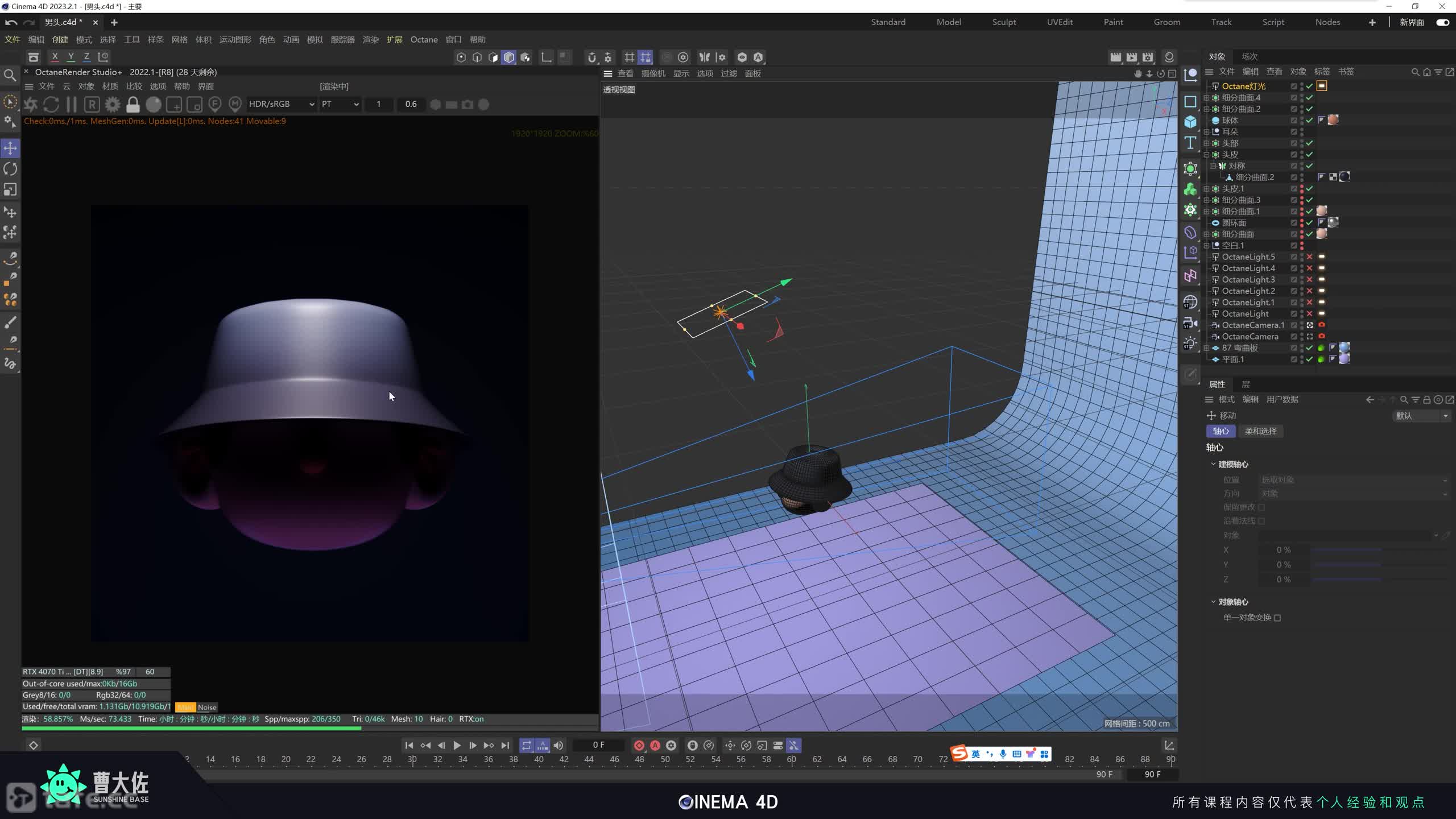Pause the Octane render
Image resolution: width=1456 pixels, height=819 pixels.
[x=71, y=105]
